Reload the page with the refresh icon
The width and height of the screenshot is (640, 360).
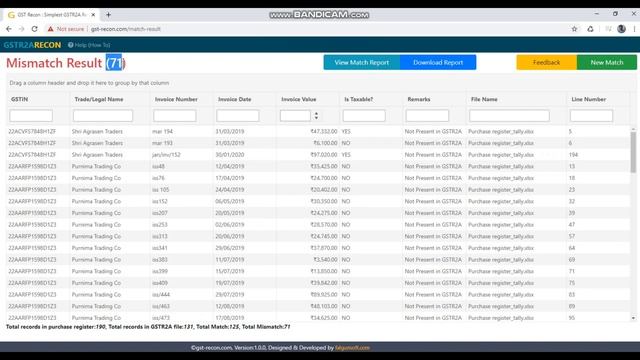click(x=35, y=29)
